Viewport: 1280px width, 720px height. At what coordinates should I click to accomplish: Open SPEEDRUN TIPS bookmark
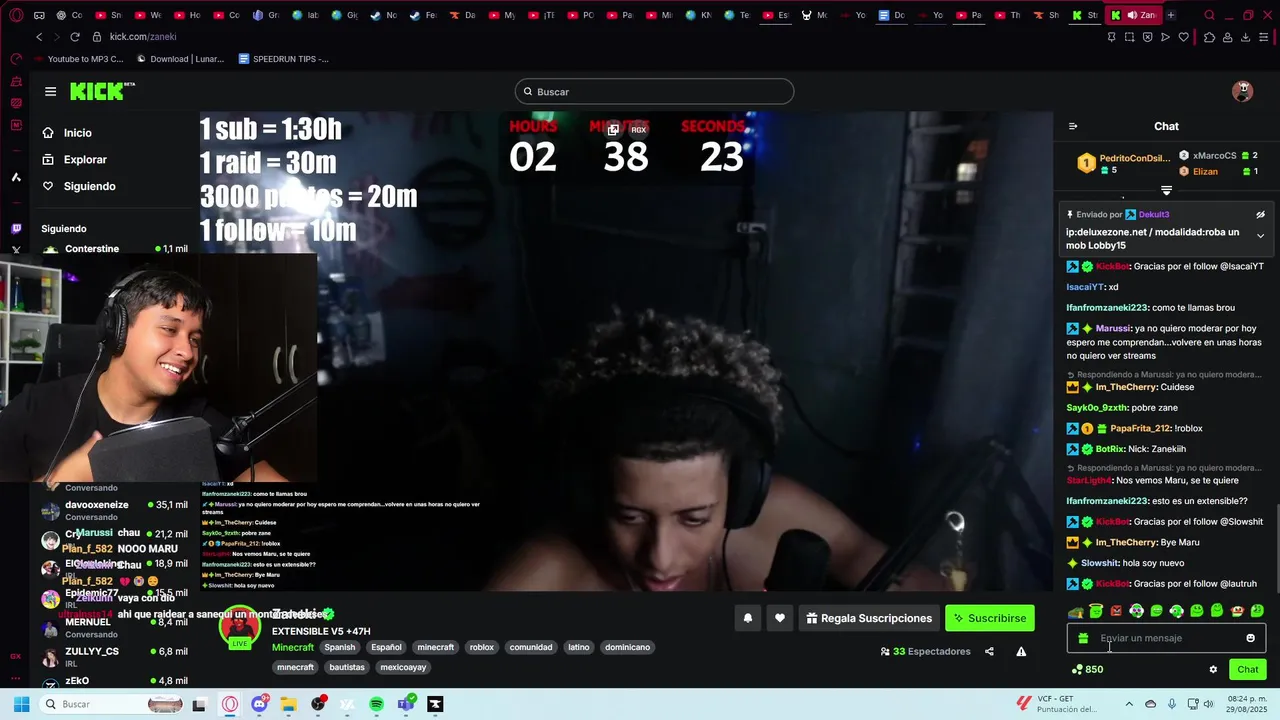[284, 59]
